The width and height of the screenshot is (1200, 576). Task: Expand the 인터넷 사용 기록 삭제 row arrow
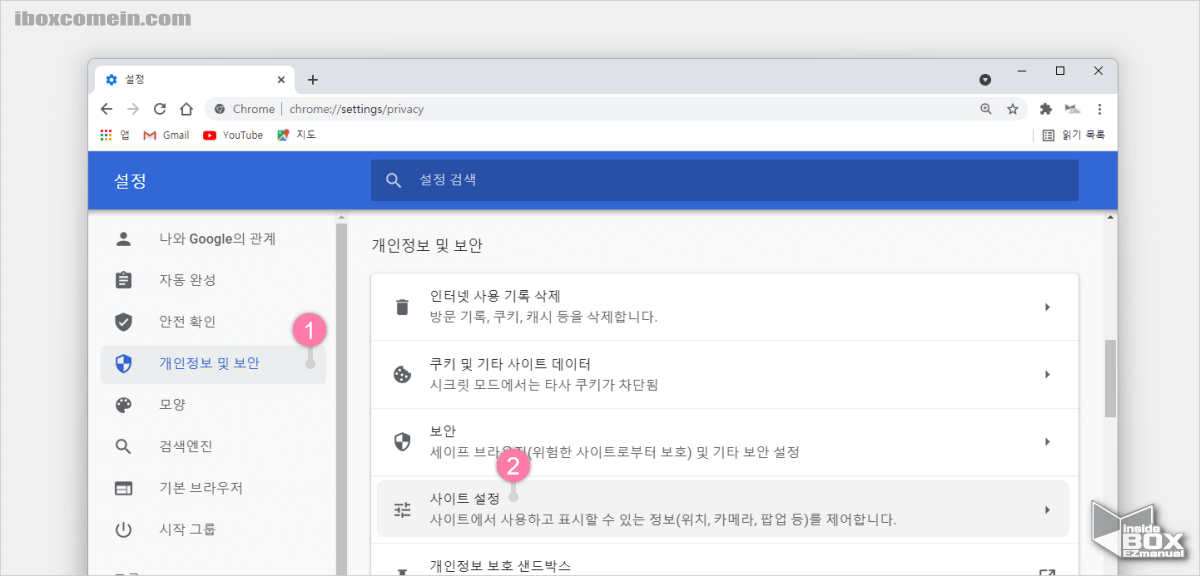(x=1048, y=306)
